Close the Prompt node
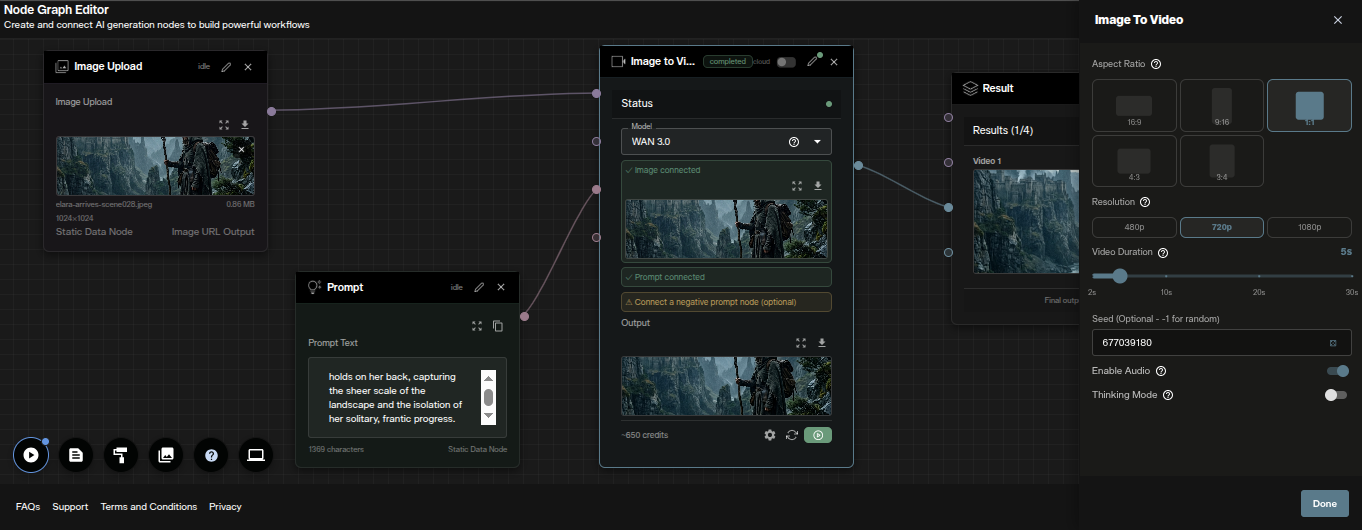This screenshot has width=1362, height=530. tap(501, 287)
